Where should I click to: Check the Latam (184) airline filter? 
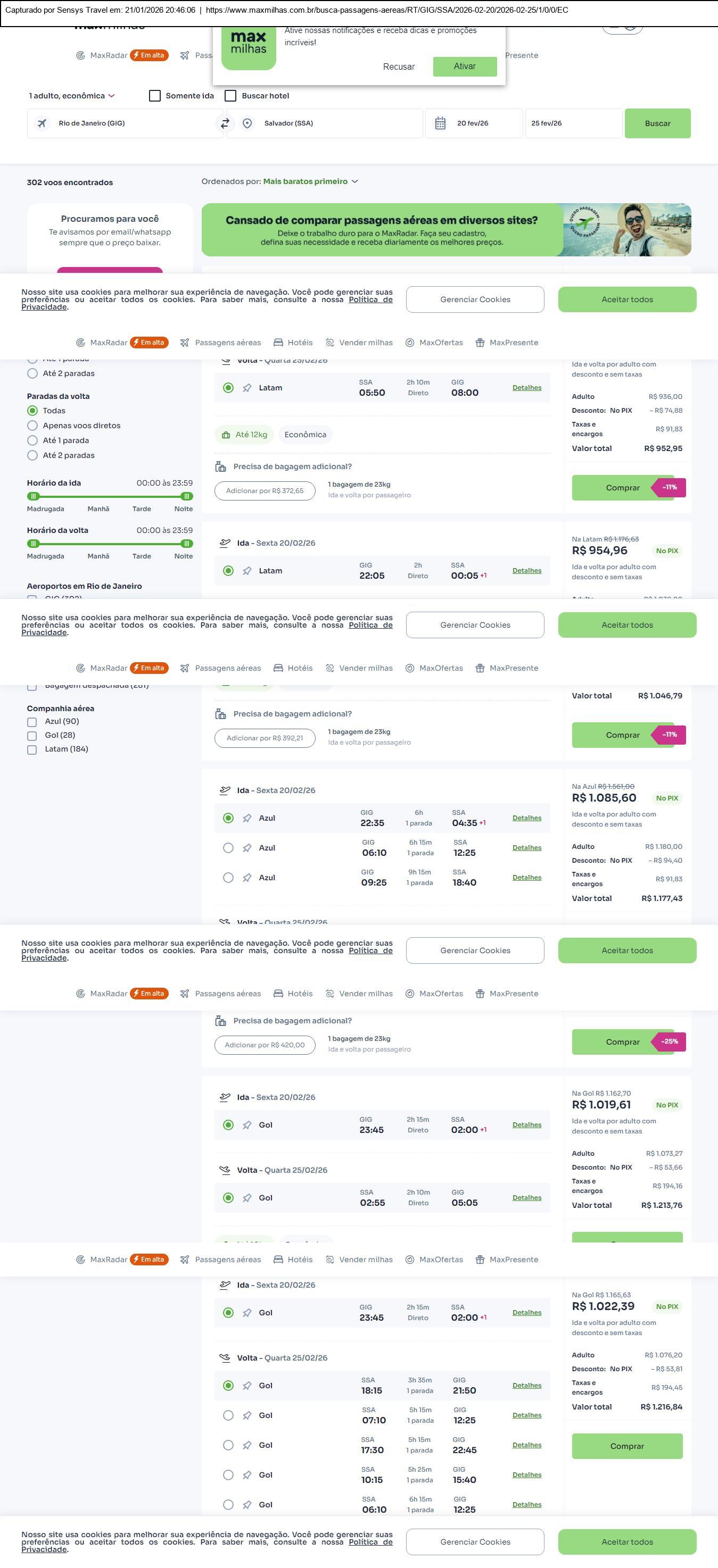[32, 750]
